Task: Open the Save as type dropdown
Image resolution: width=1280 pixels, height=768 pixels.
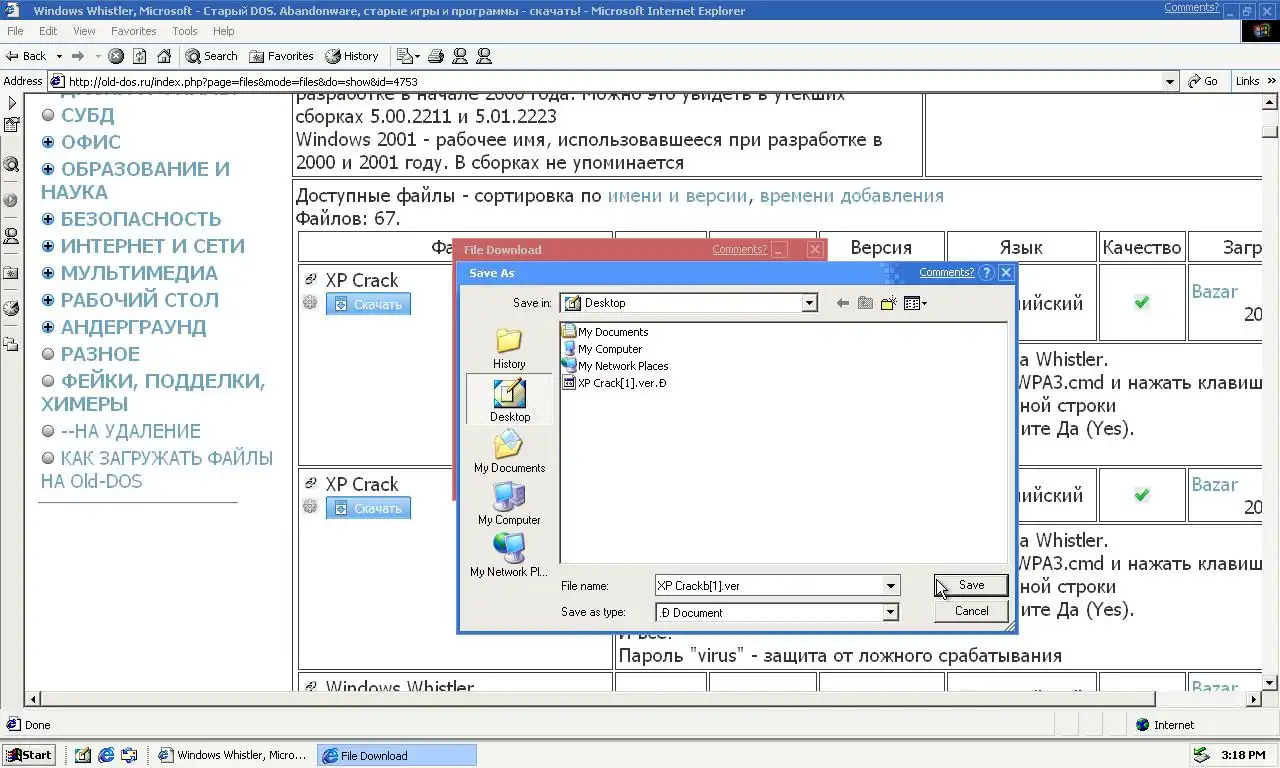Action: 890,612
